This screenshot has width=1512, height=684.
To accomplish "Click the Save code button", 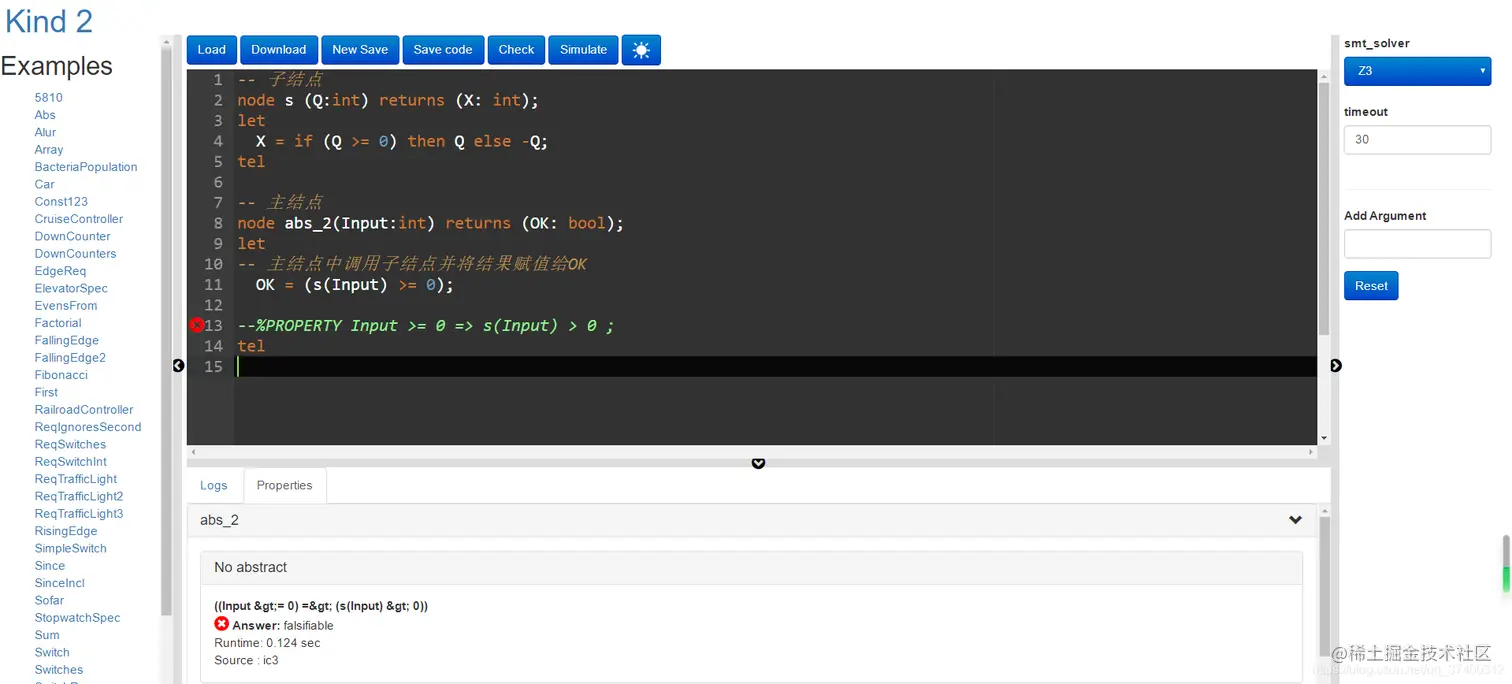I will click(443, 50).
